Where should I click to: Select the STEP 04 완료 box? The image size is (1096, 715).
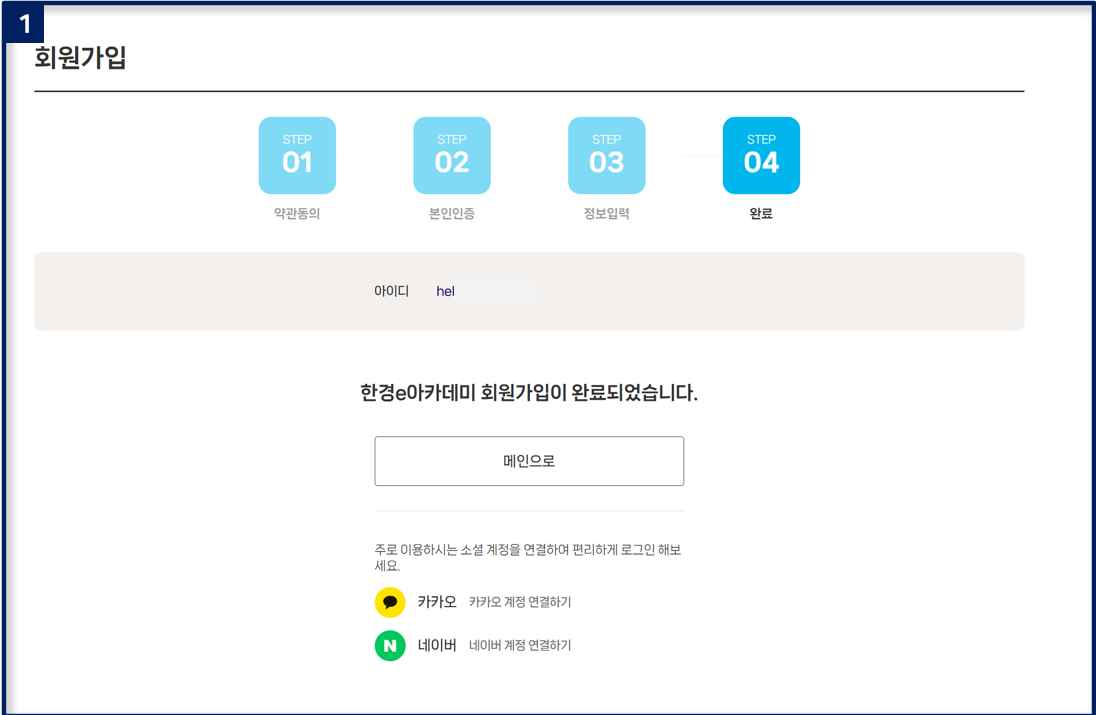[761, 155]
